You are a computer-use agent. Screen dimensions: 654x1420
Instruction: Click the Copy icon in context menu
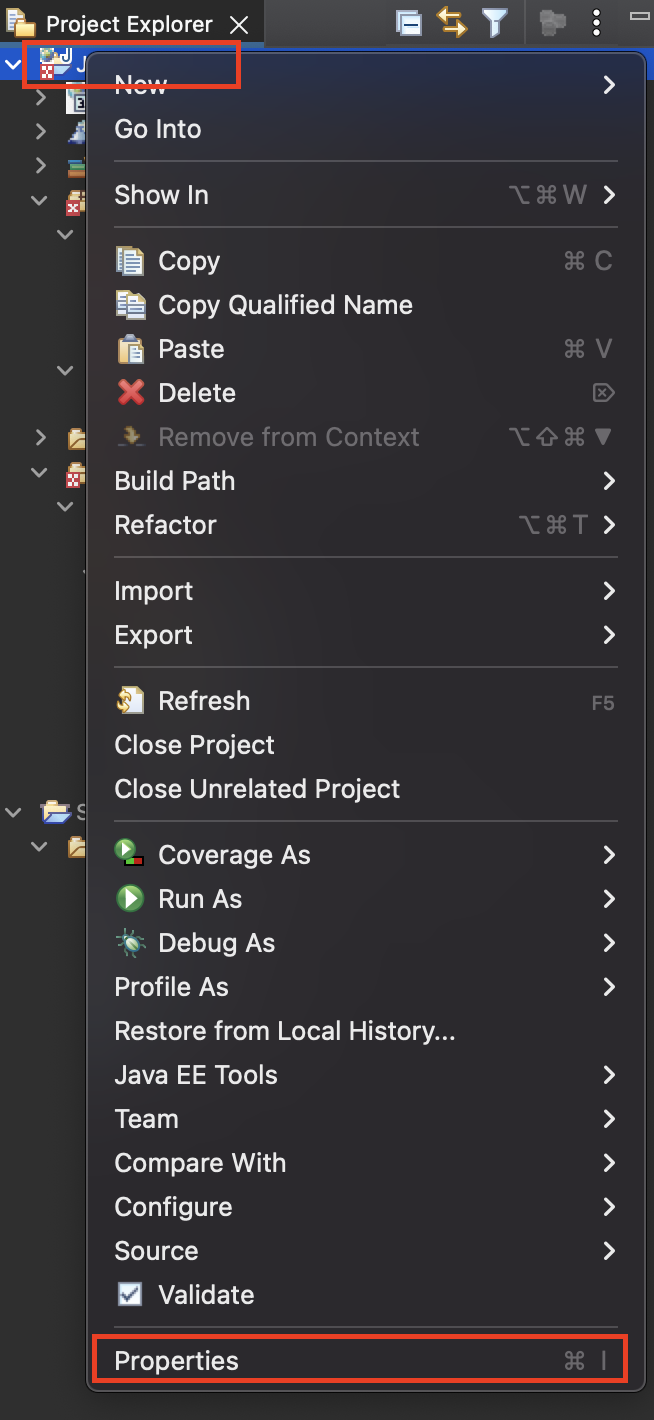131,261
